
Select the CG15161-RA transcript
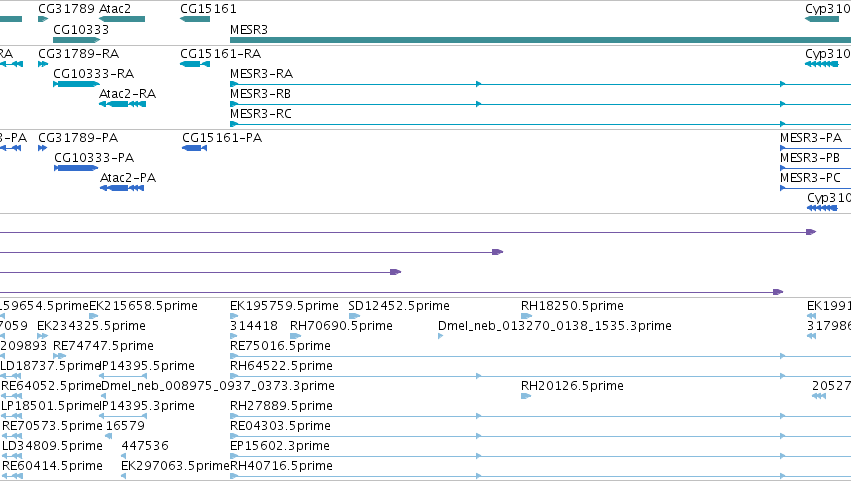coord(195,65)
